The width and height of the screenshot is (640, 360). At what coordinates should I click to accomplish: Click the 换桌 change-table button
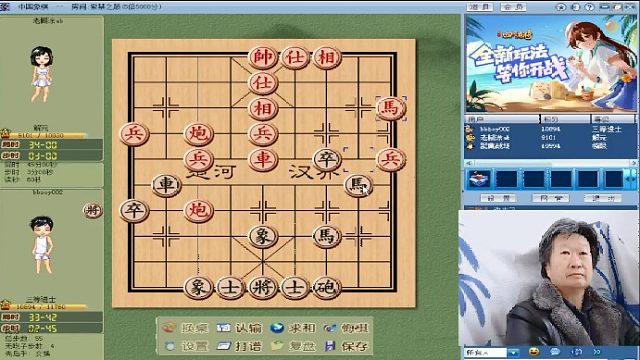(x=184, y=328)
